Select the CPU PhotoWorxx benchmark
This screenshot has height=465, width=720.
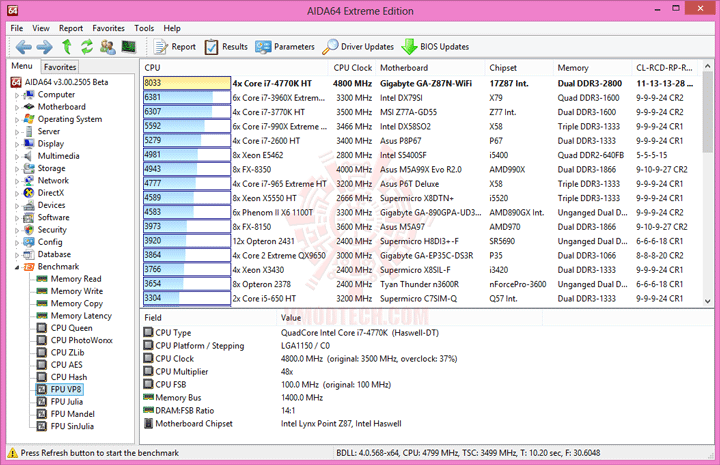81,340
